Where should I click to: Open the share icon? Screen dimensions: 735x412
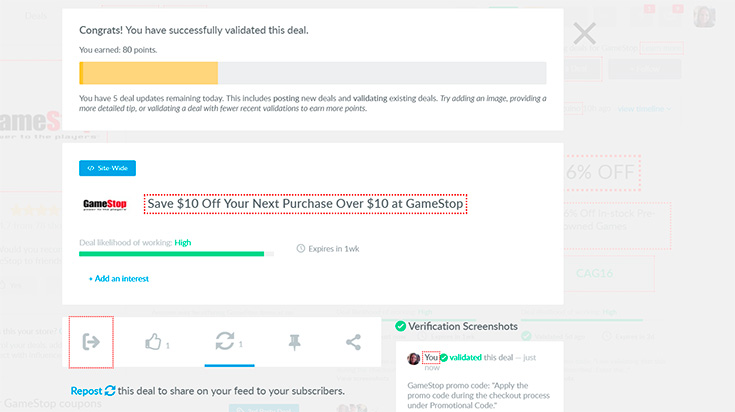(353, 342)
